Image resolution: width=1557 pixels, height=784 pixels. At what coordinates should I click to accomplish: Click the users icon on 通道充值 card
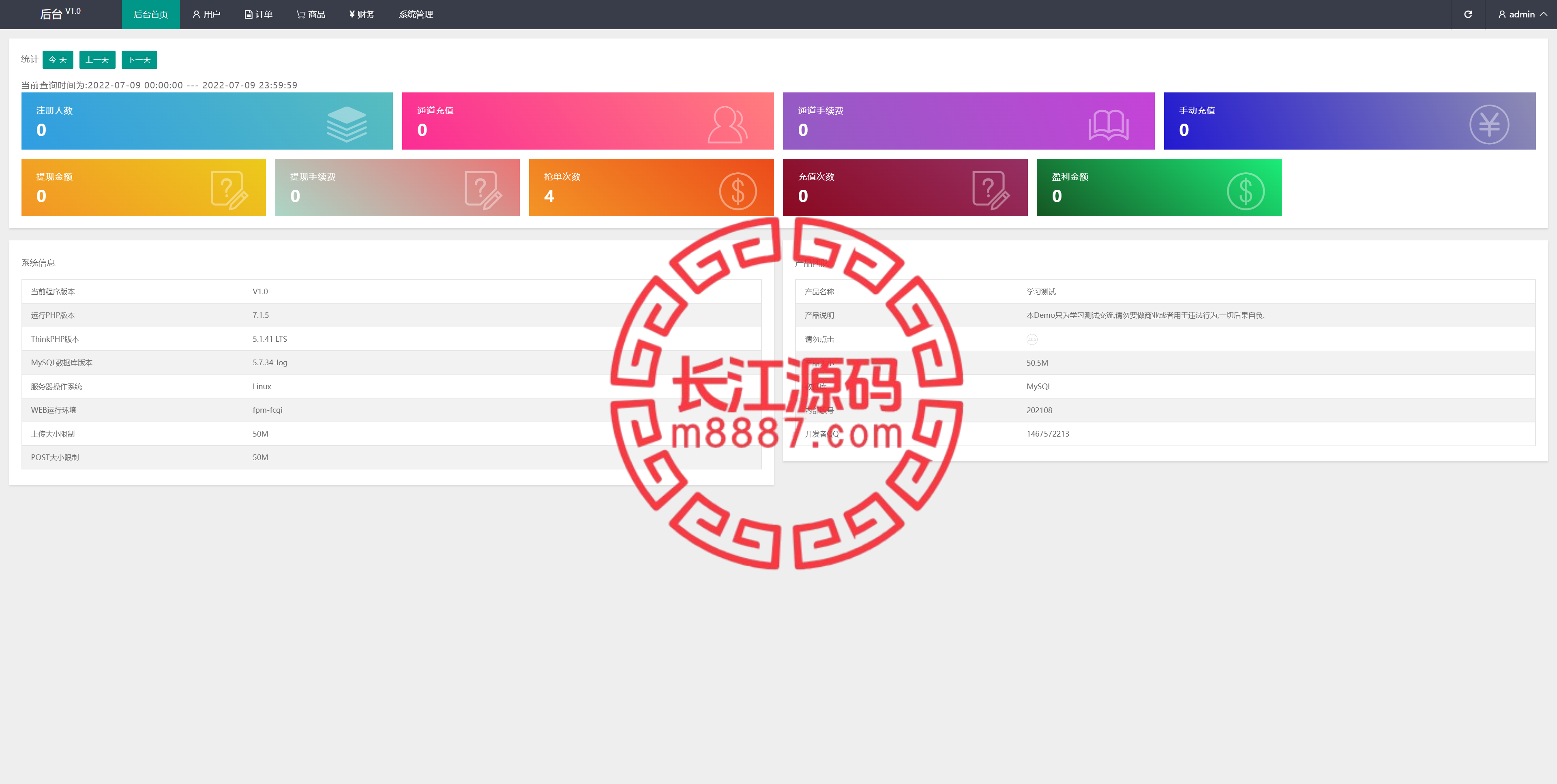click(728, 124)
